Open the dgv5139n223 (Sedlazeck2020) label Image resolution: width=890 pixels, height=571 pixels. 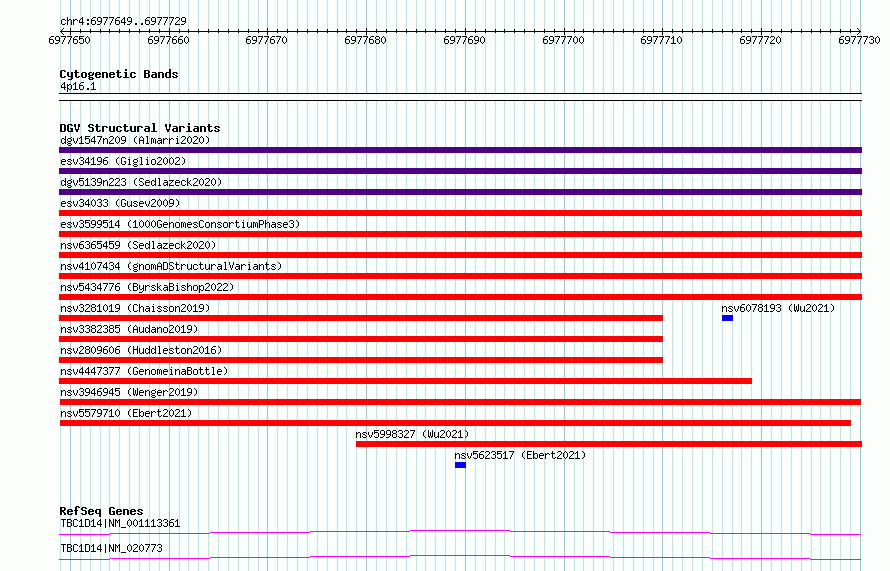[x=141, y=182]
